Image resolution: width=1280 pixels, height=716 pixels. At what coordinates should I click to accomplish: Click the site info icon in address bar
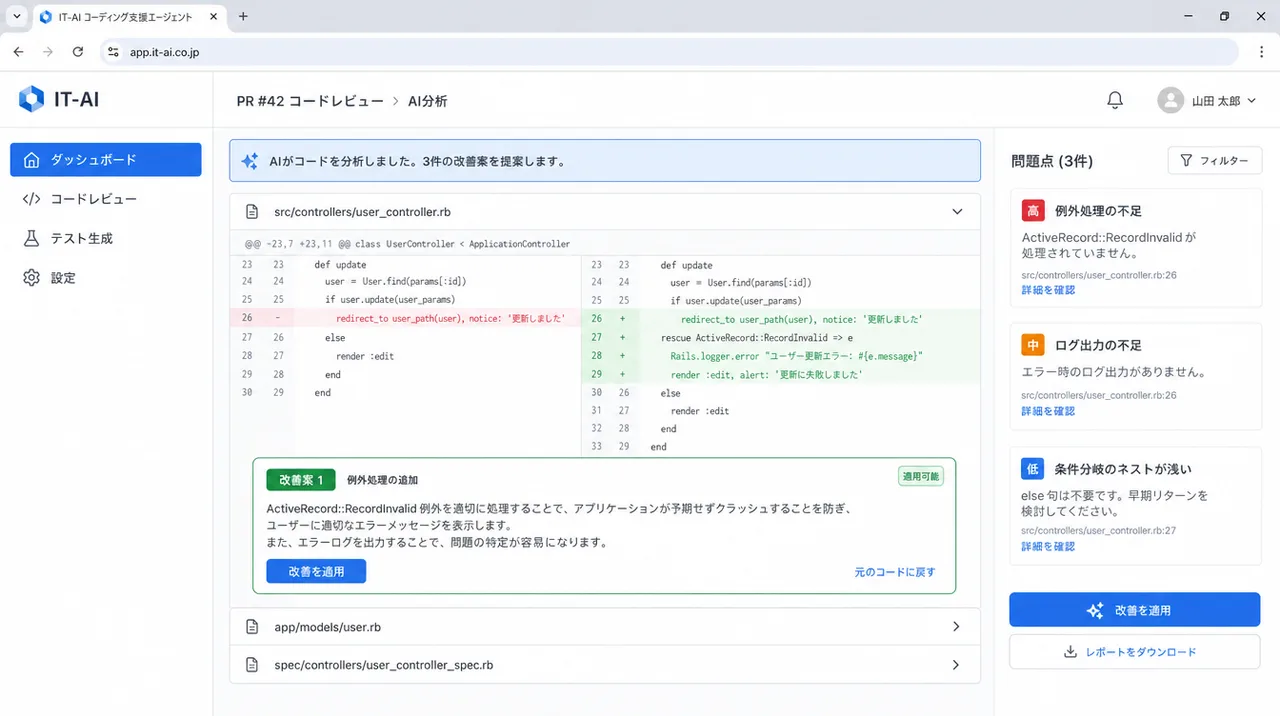tap(114, 52)
